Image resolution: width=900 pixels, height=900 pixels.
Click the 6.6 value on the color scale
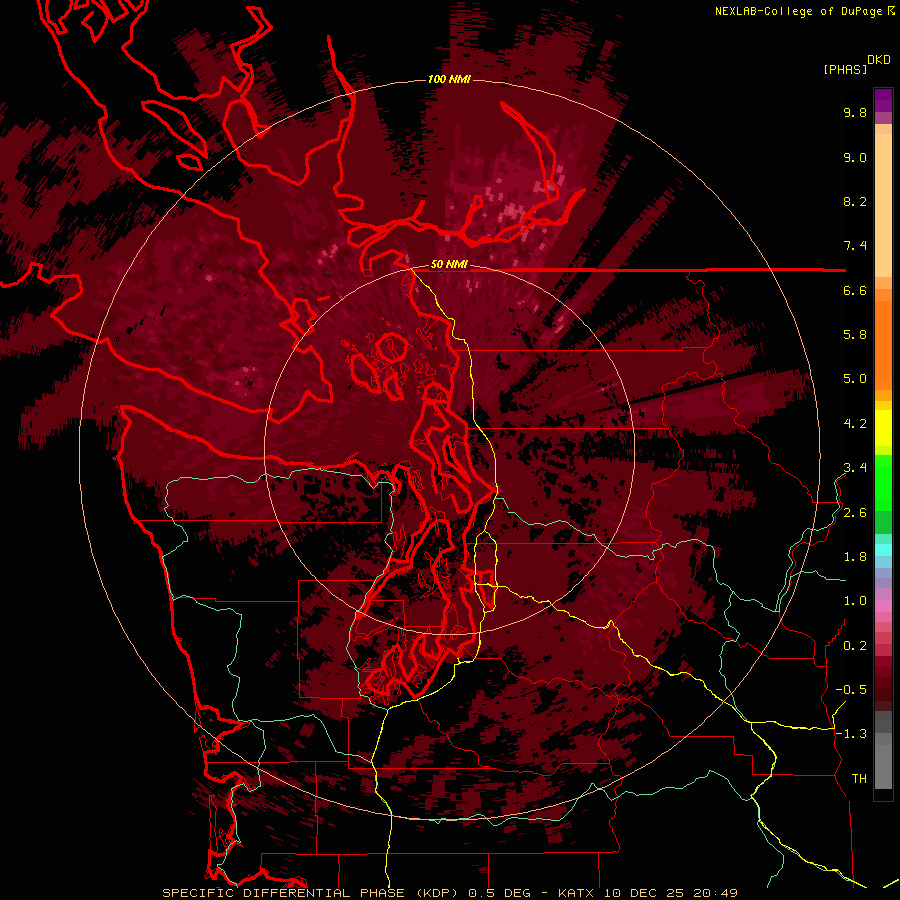coord(855,290)
